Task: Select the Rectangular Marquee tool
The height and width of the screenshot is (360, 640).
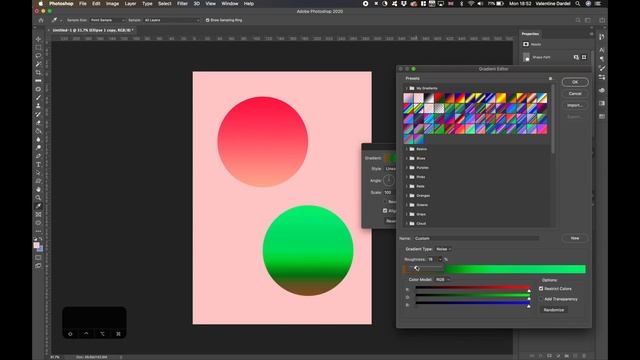Action: click(38, 47)
